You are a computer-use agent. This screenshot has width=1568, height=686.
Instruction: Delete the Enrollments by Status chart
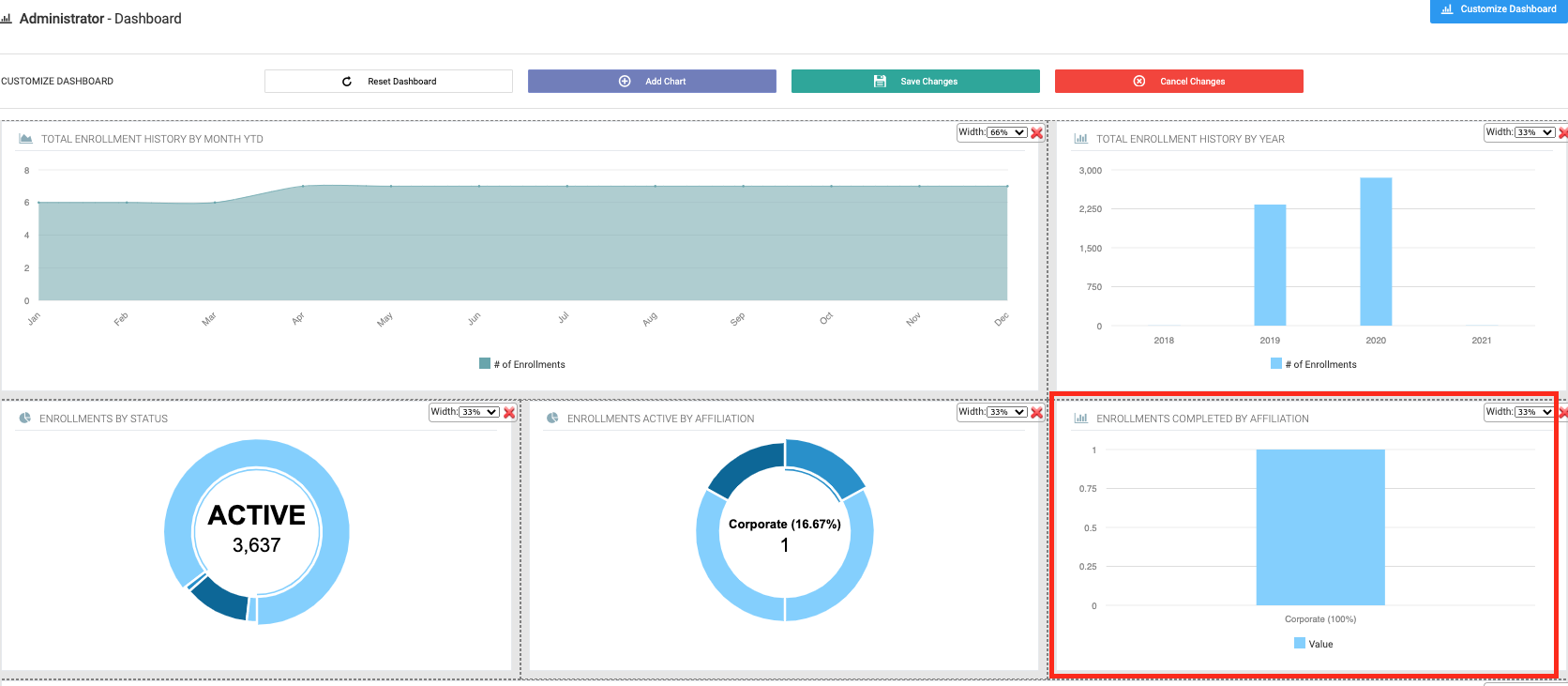(509, 413)
